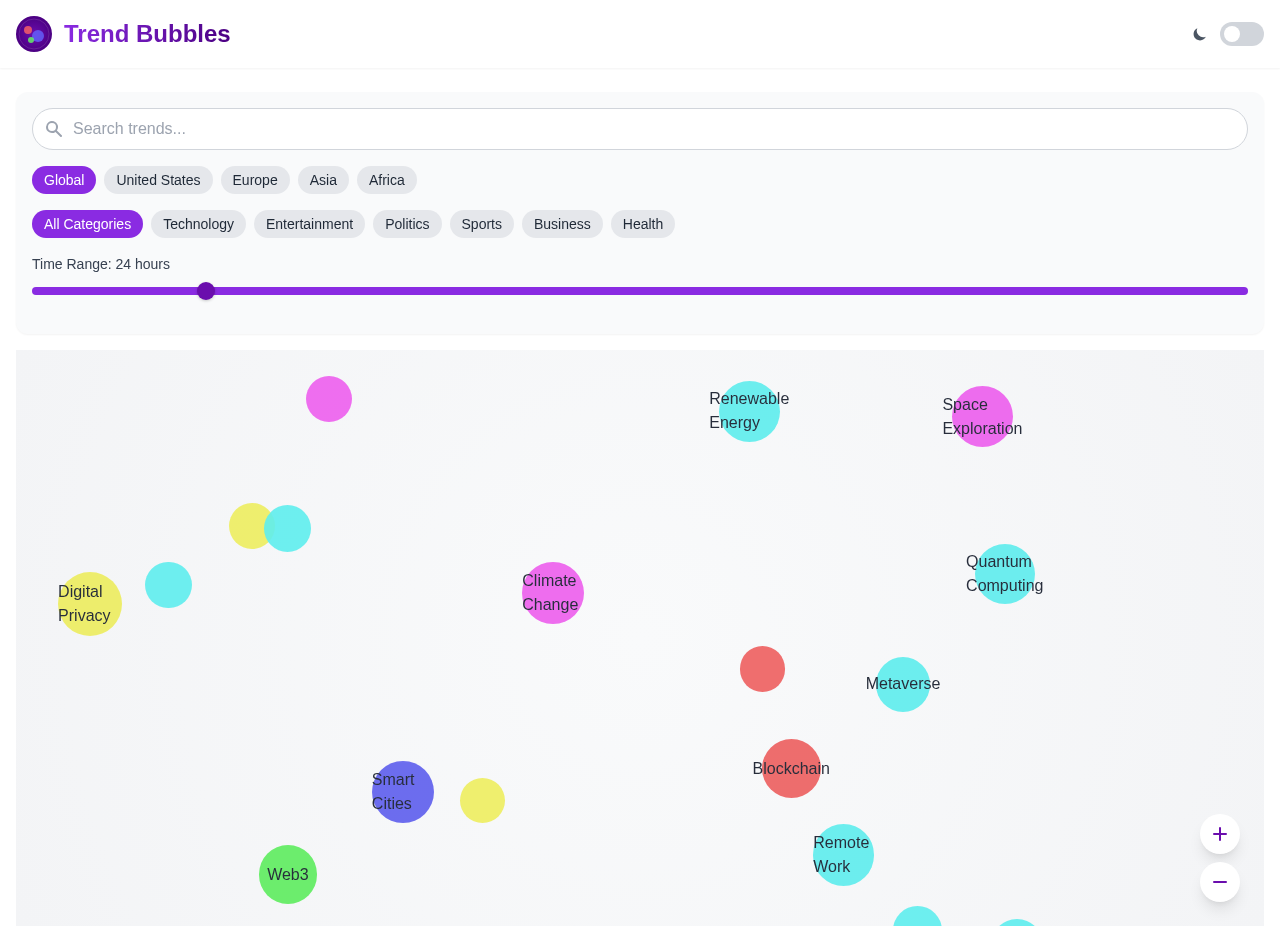Click the Europe region chip
Image resolution: width=1280 pixels, height=950 pixels.
[x=255, y=180]
